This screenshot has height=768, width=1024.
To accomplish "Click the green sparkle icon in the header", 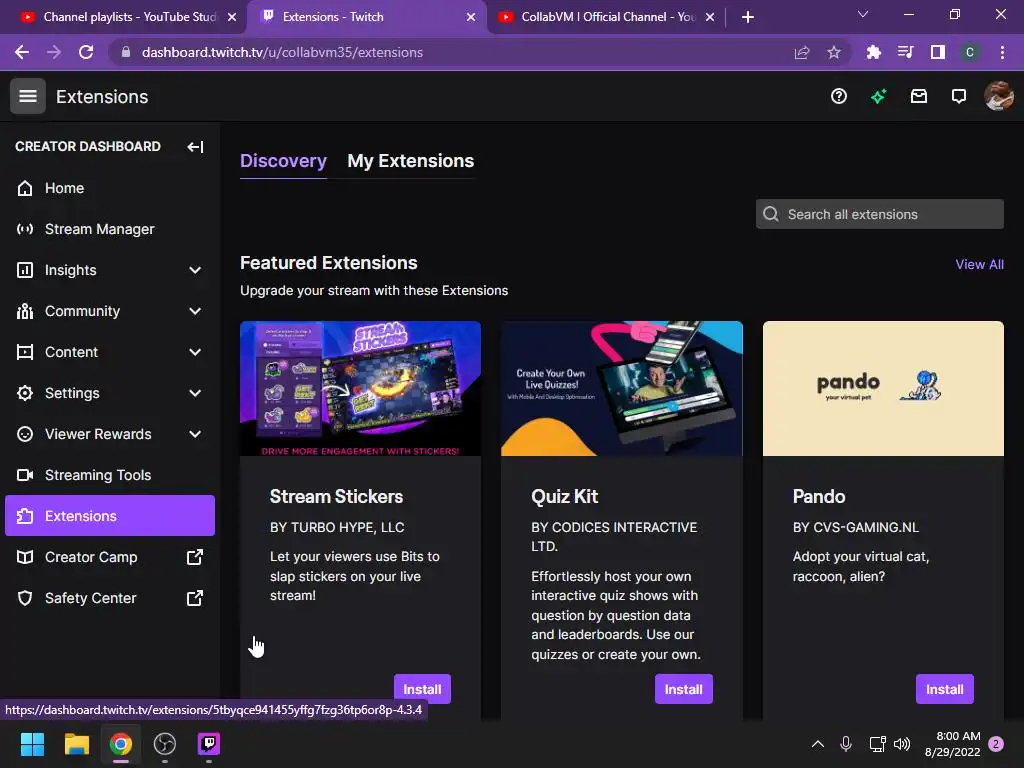I will coord(878,97).
